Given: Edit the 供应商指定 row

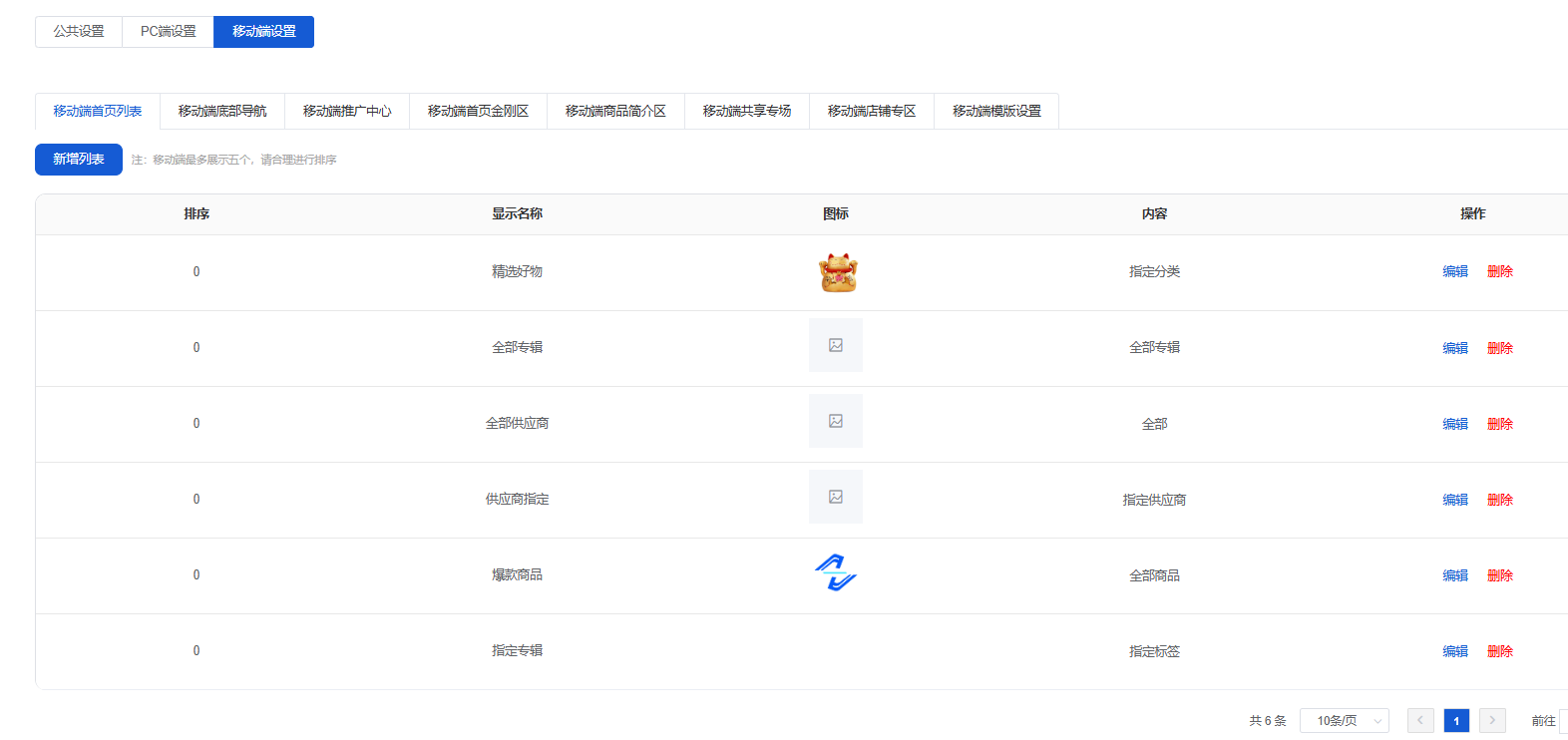Looking at the screenshot, I should click(x=1455, y=500).
